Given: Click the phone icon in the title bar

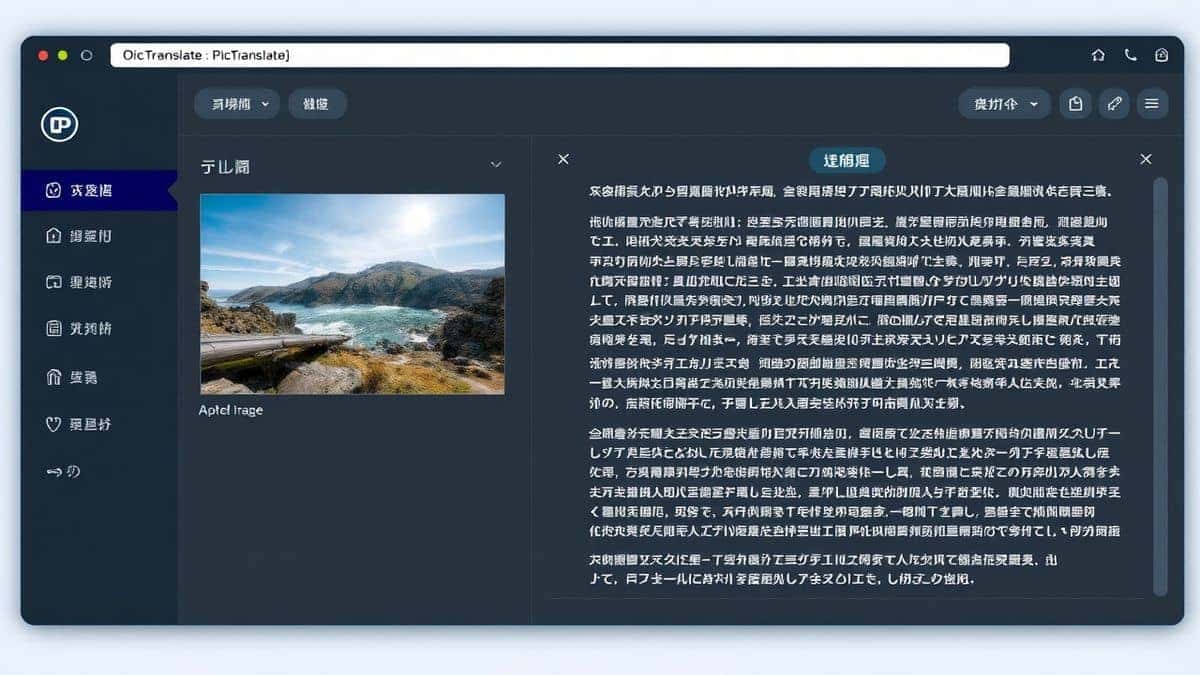Looking at the screenshot, I should 1130,55.
